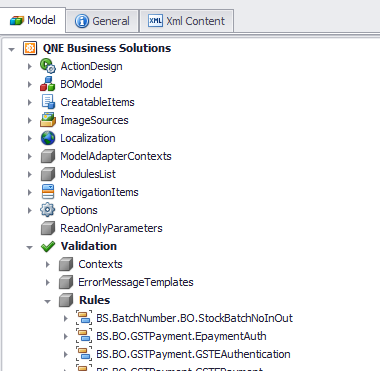
Task: Click the ImageSources picture folder icon
Action: point(48,120)
